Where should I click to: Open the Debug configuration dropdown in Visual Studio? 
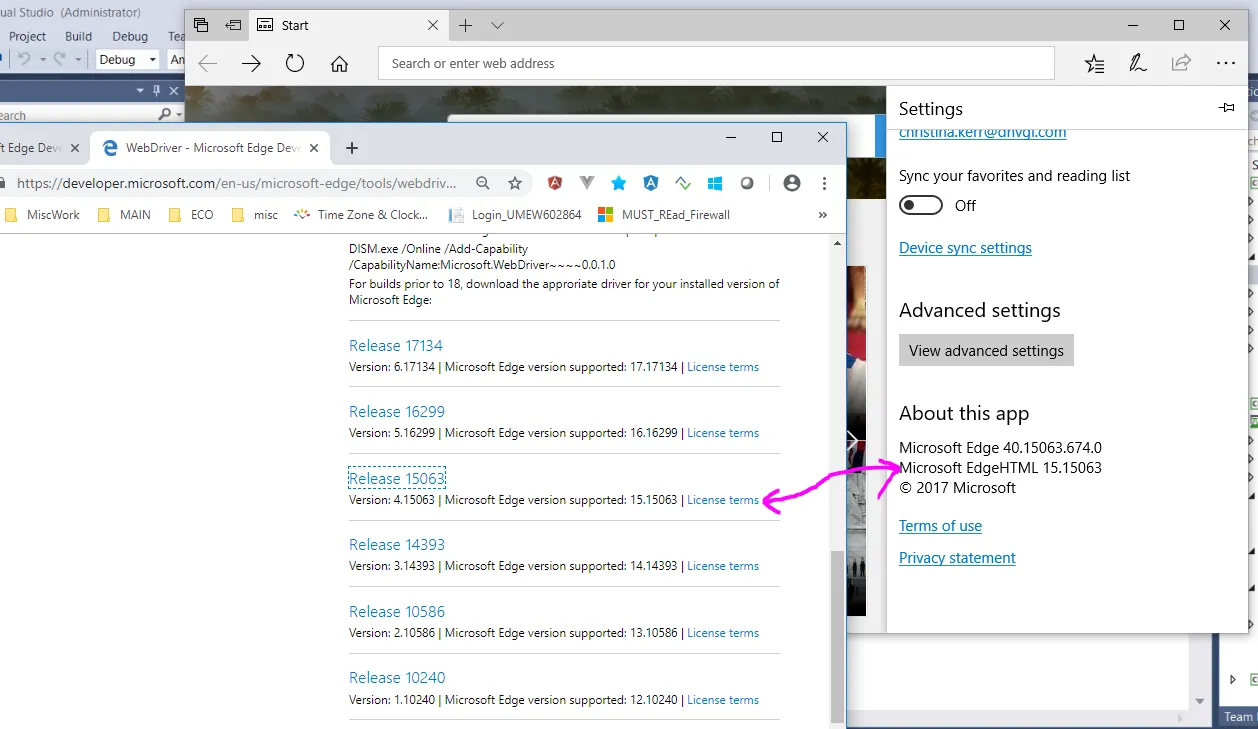(127, 60)
